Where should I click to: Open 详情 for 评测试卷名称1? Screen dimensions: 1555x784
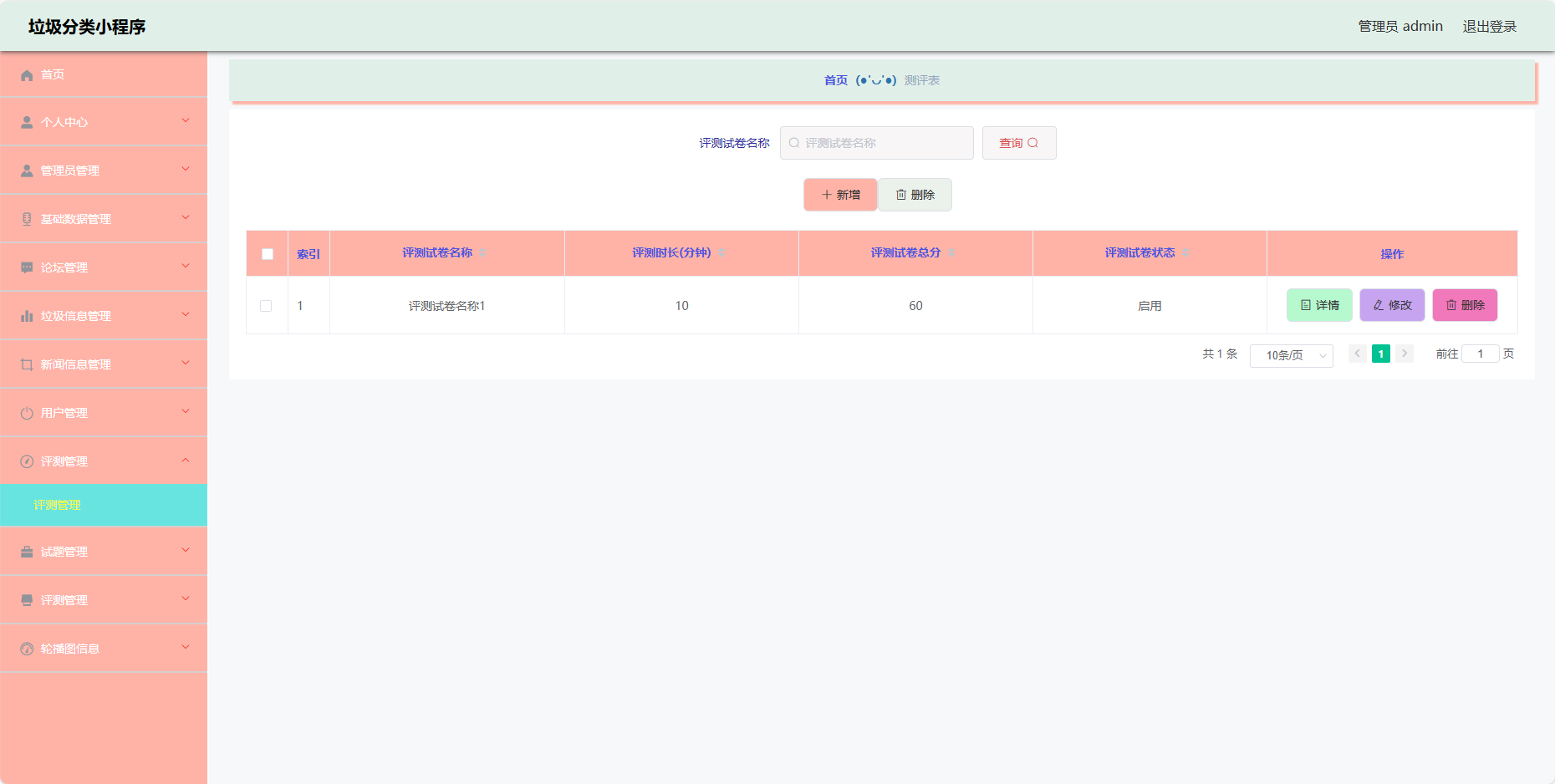[x=1319, y=305]
